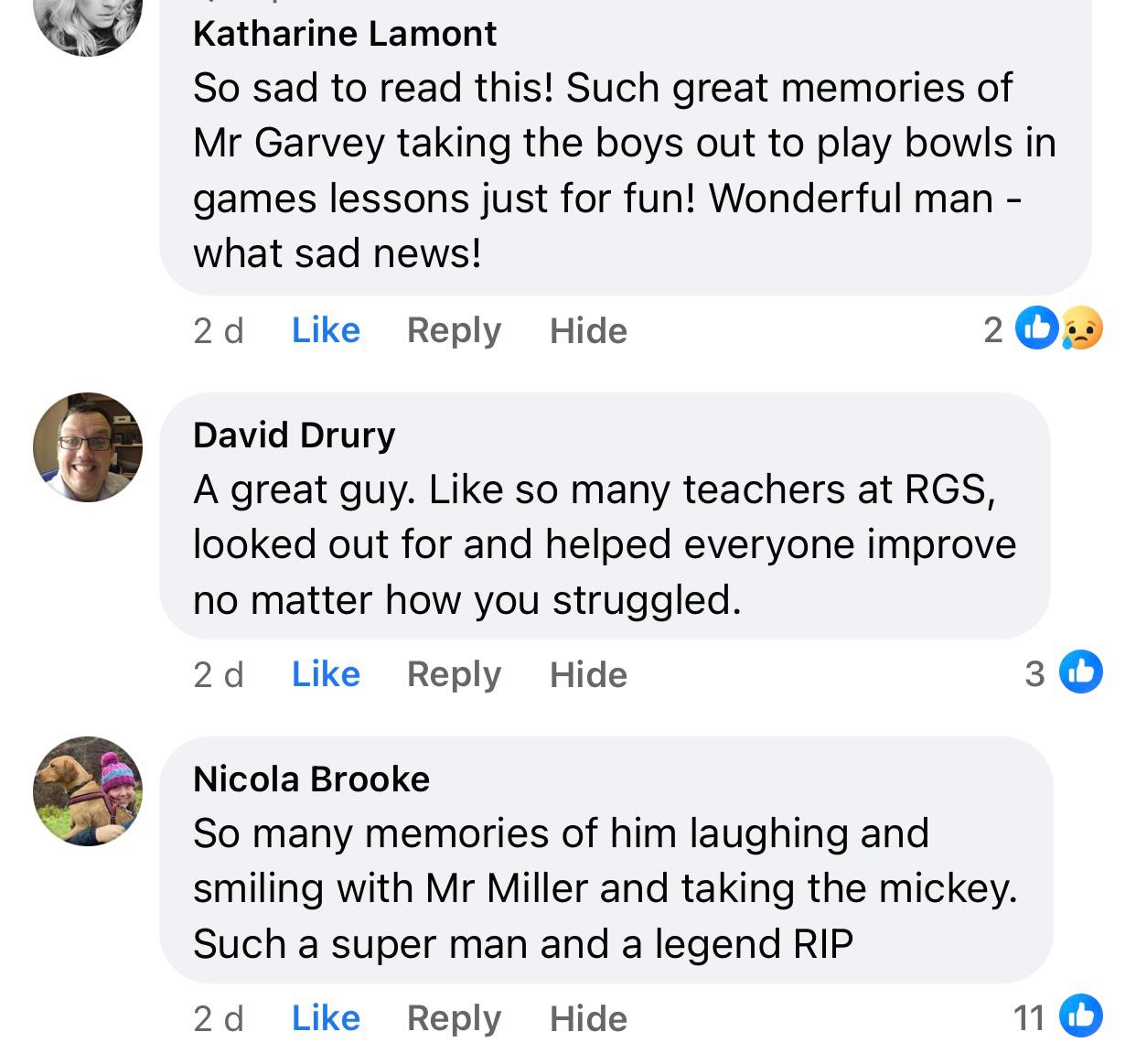Like Katharine Lamont's comment
1136x1064 pixels.
(326, 330)
